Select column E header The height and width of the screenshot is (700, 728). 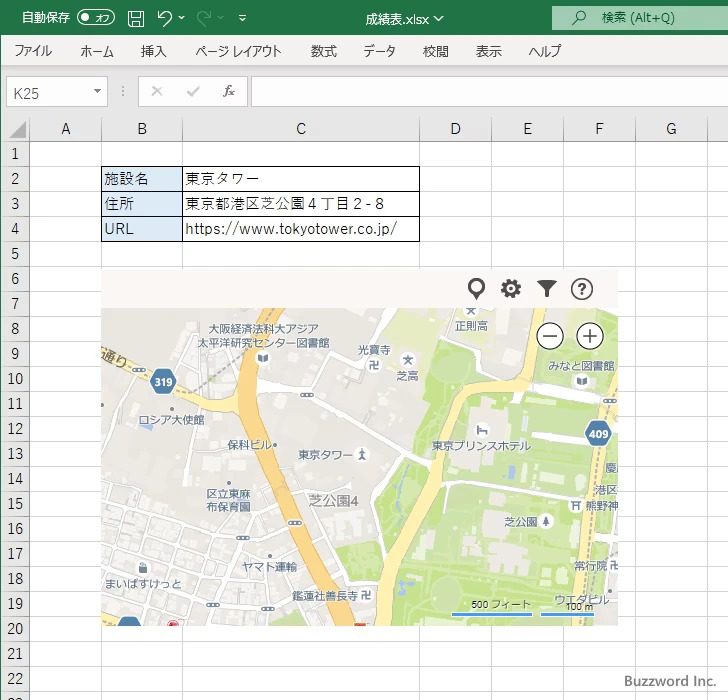click(527, 129)
